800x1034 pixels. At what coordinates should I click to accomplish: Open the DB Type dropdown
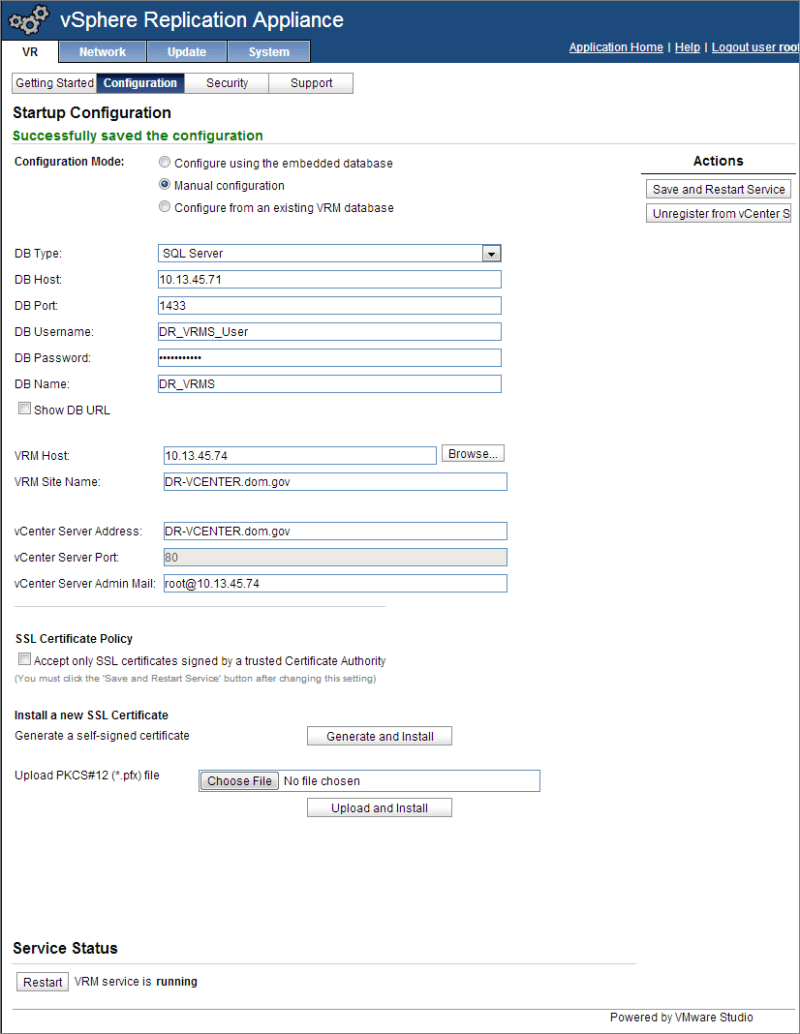(491, 254)
